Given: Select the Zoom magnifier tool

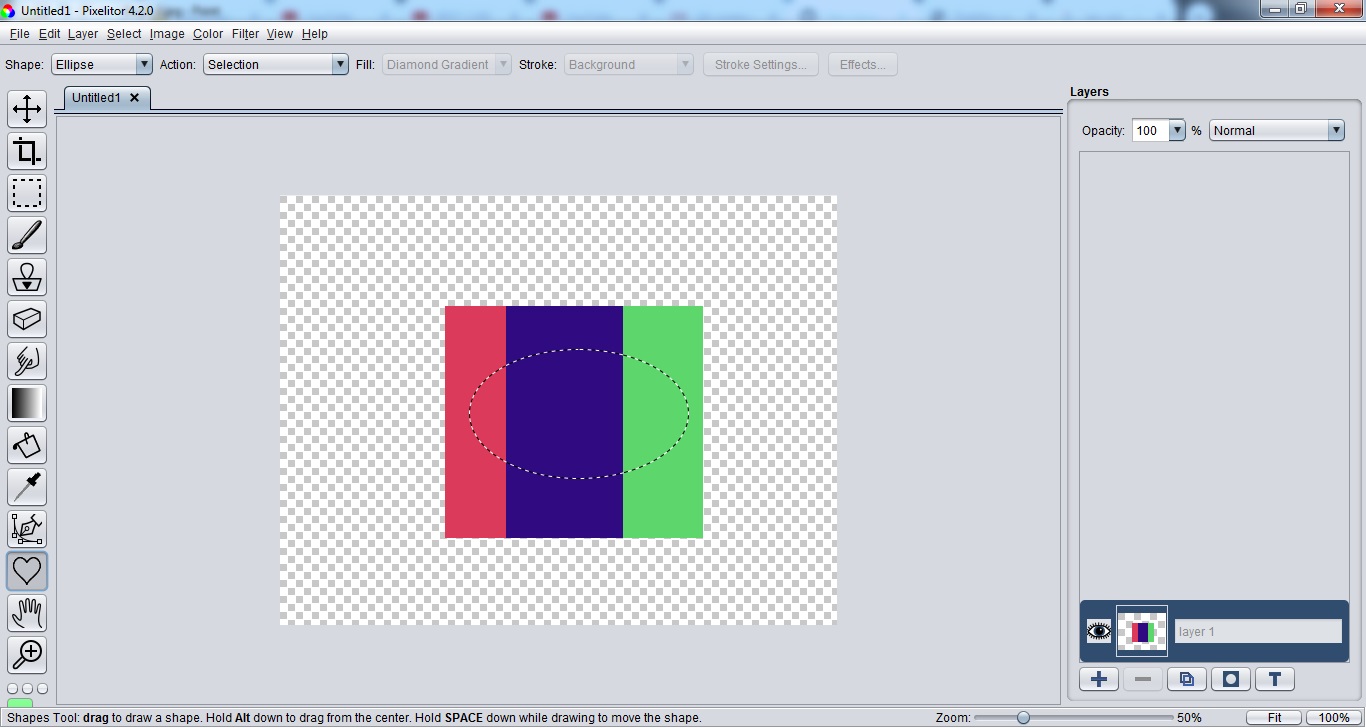Looking at the screenshot, I should (27, 655).
